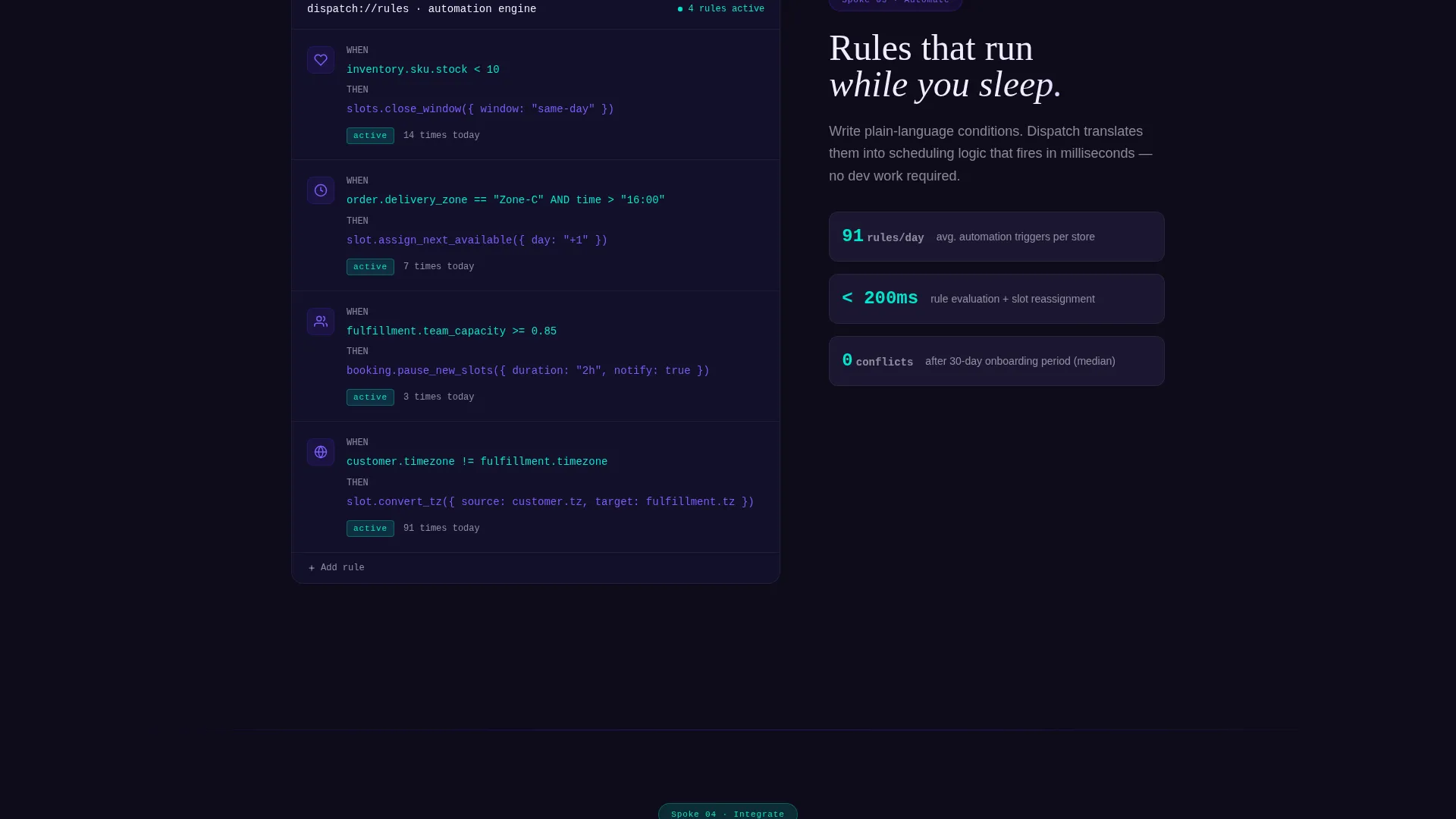Click the 91 rules/day stat card
This screenshot has height=819, width=1456.
click(x=996, y=237)
